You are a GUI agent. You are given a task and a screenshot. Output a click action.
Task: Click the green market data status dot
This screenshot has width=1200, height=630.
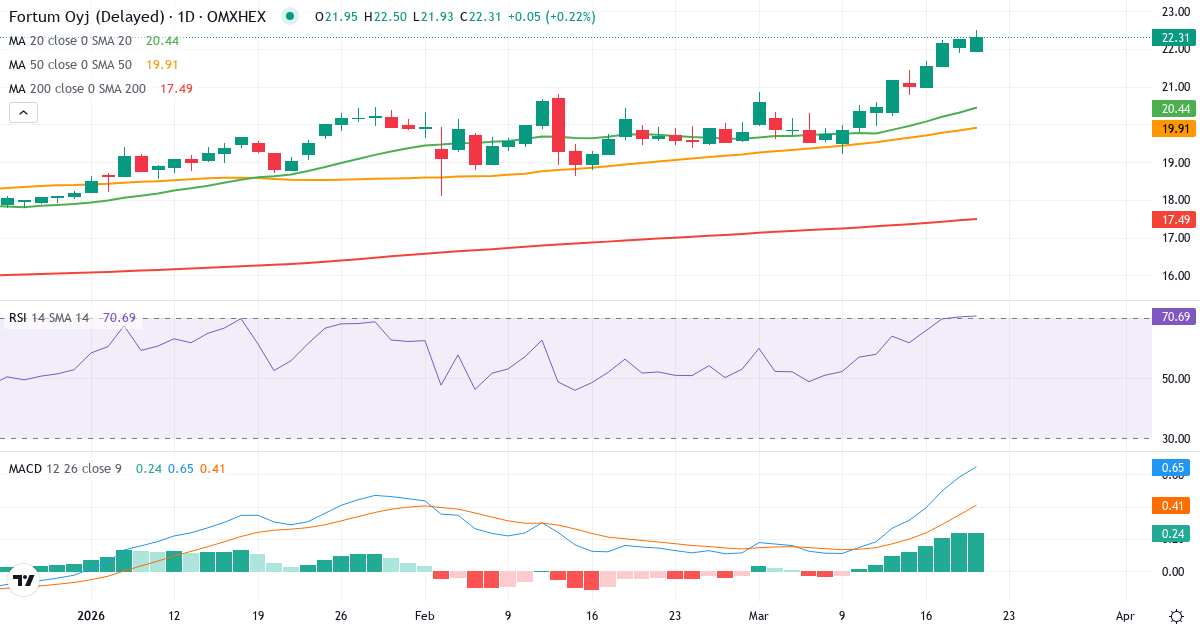pyautogui.click(x=288, y=16)
